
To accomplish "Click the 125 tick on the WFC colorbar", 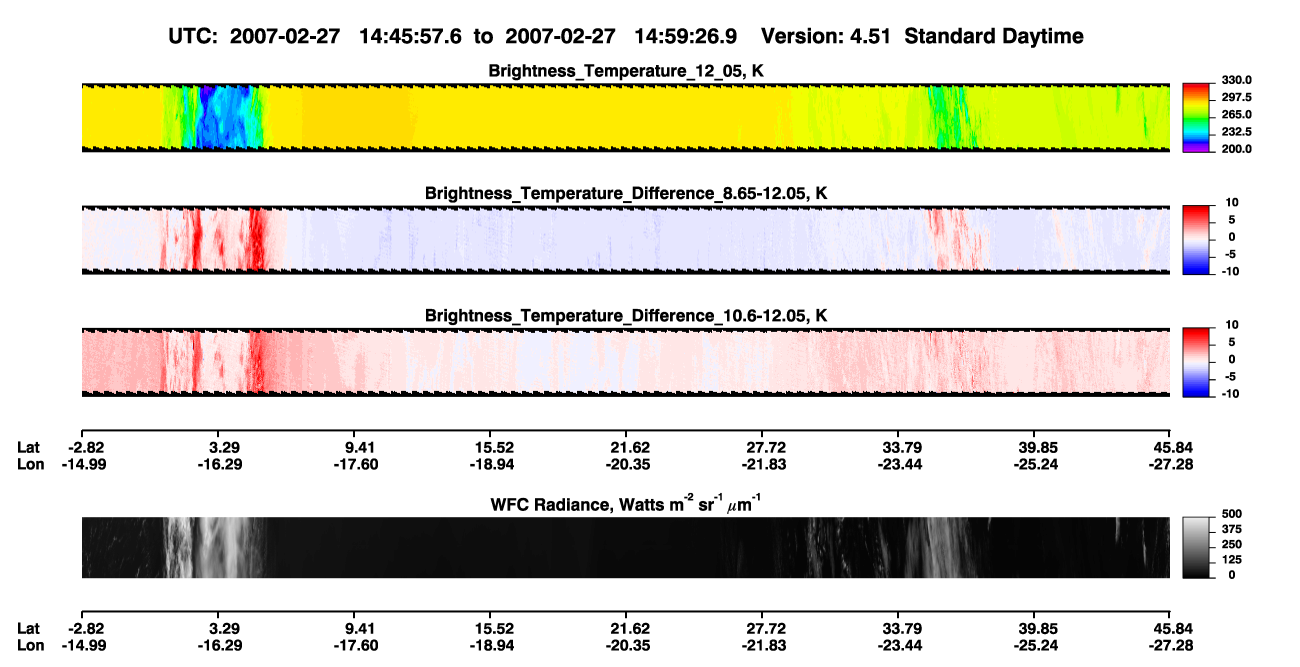I will point(1230,559).
